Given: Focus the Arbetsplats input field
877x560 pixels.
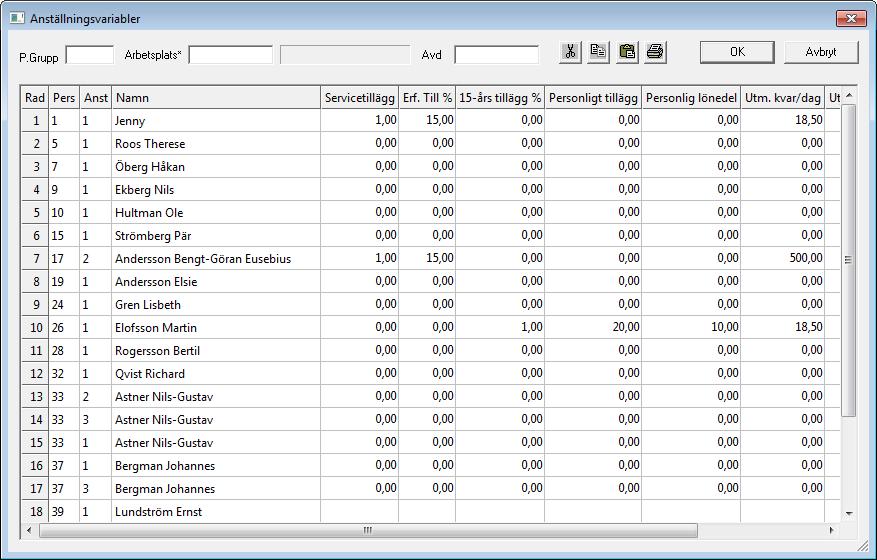Looking at the screenshot, I should (230, 55).
